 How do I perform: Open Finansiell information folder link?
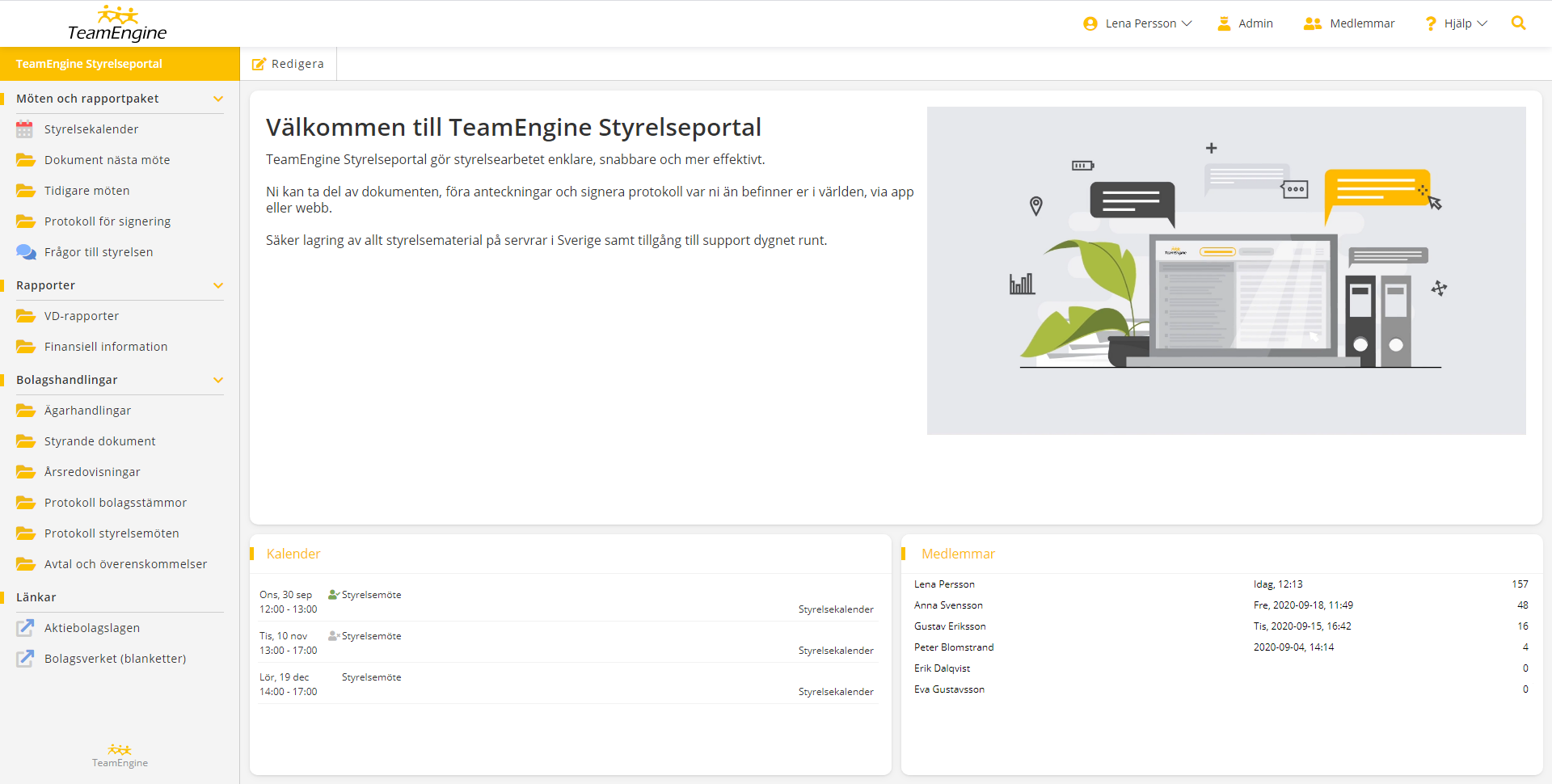pos(106,347)
